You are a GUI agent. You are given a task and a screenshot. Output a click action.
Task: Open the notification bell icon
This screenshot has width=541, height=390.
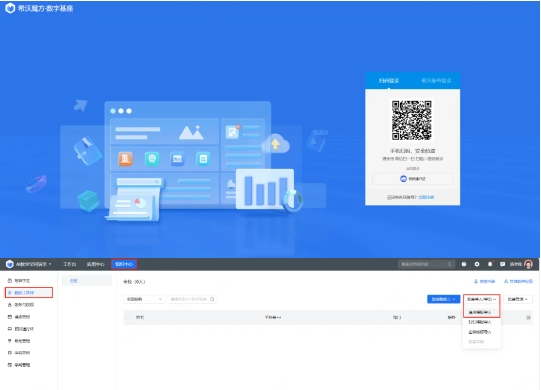click(x=490, y=264)
